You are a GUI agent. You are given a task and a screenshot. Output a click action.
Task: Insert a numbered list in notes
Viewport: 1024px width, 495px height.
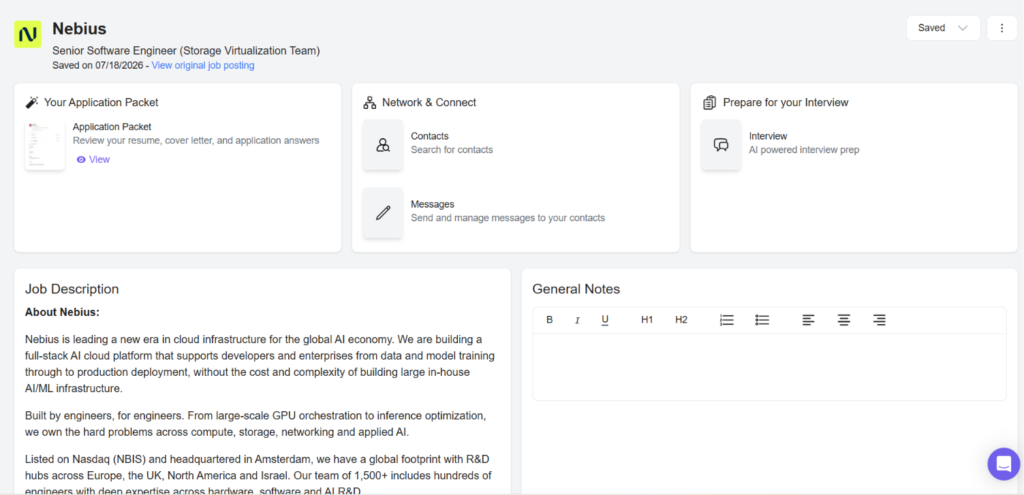(727, 320)
